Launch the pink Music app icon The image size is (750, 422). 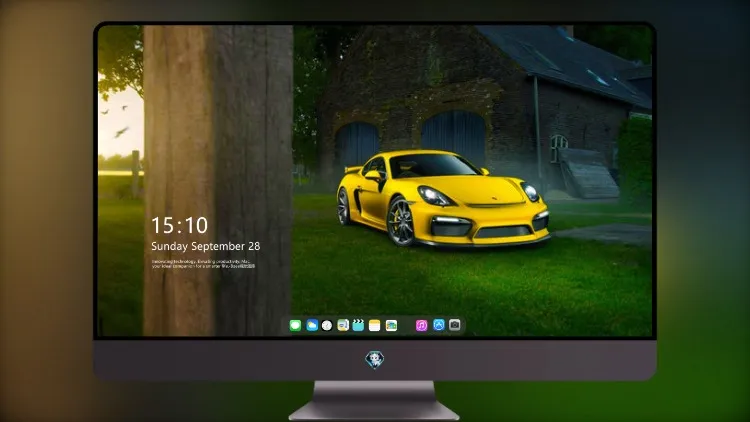click(421, 325)
